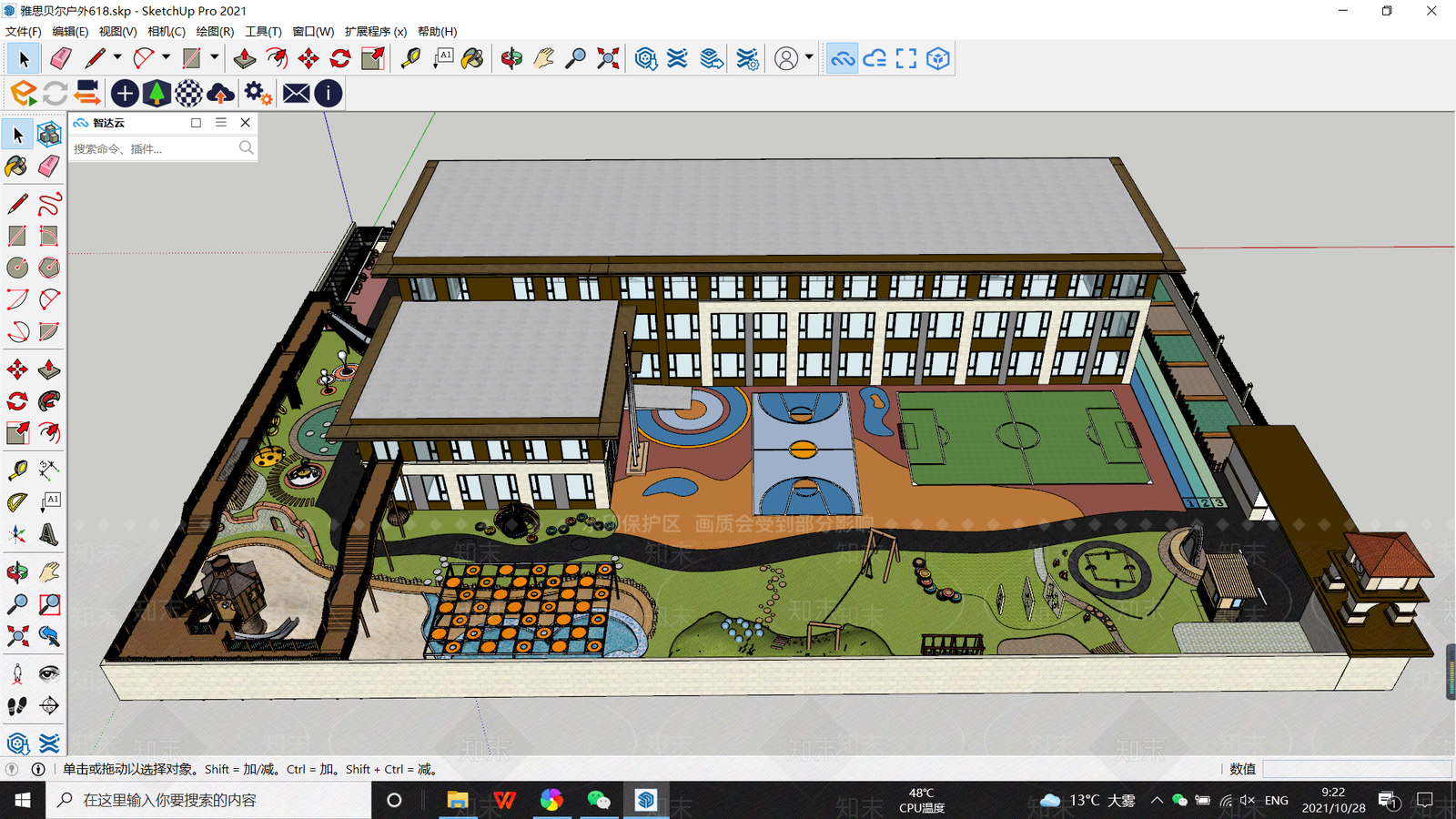The width and height of the screenshot is (1456, 819).
Task: Click the 搜索命令、插件 search field
Action: click(x=153, y=148)
